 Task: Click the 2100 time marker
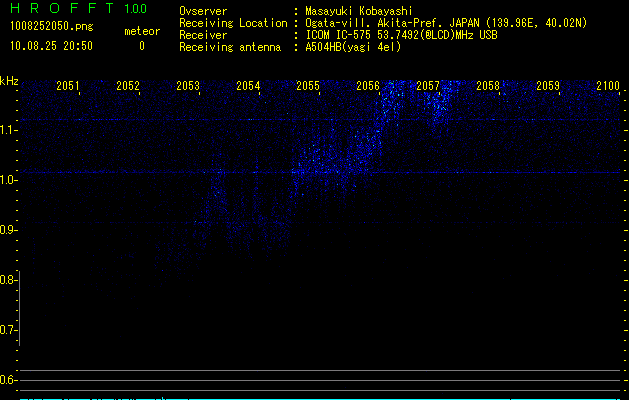pyautogui.click(x=608, y=85)
